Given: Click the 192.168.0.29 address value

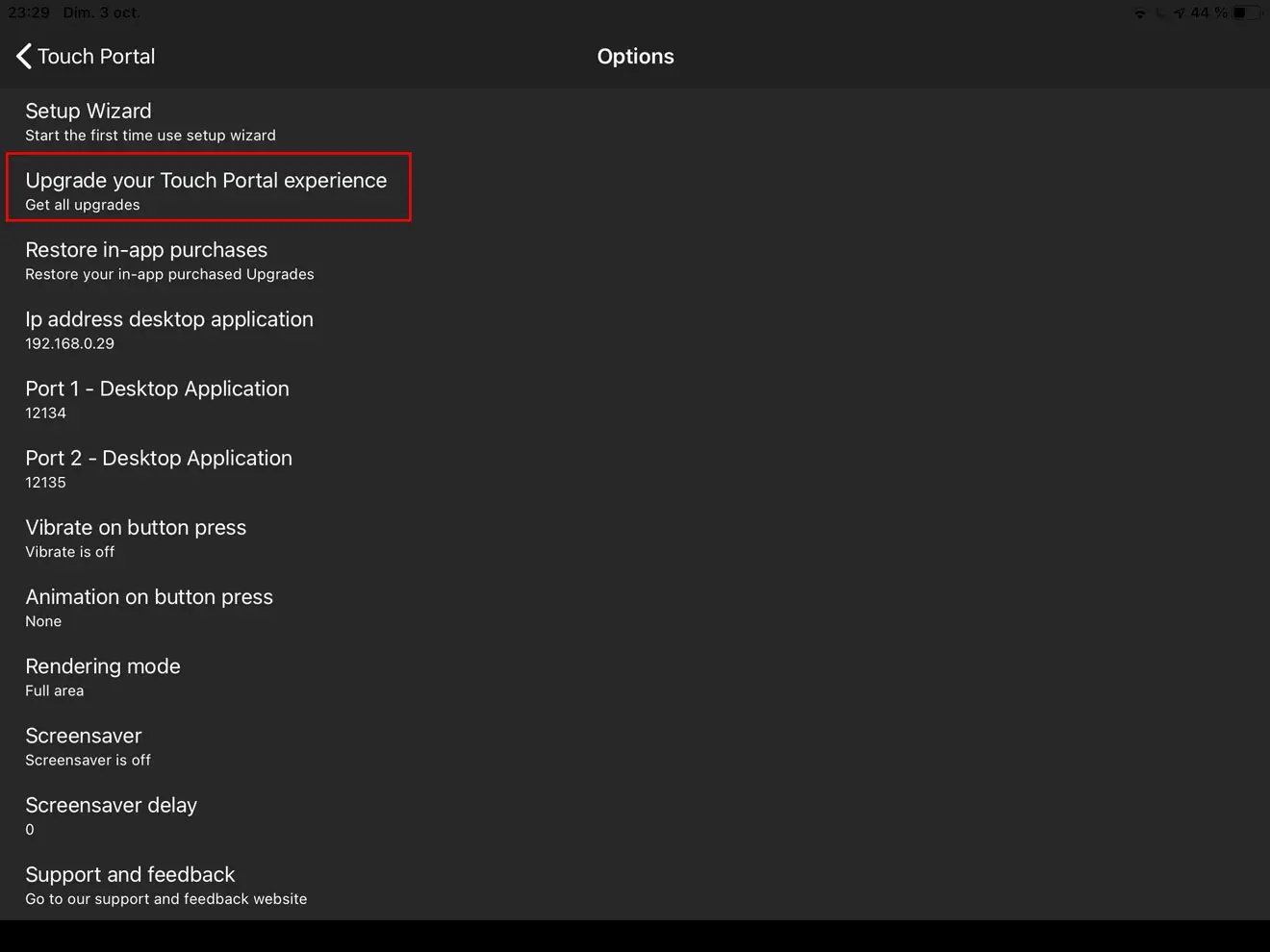Looking at the screenshot, I should tap(69, 343).
